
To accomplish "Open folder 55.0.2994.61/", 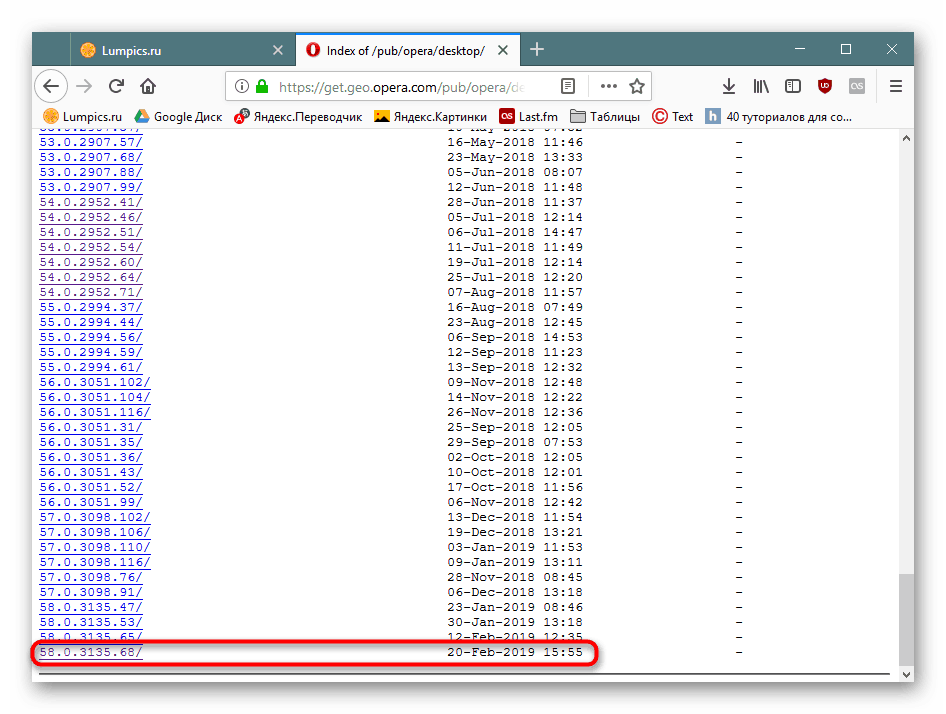I will [x=90, y=367].
